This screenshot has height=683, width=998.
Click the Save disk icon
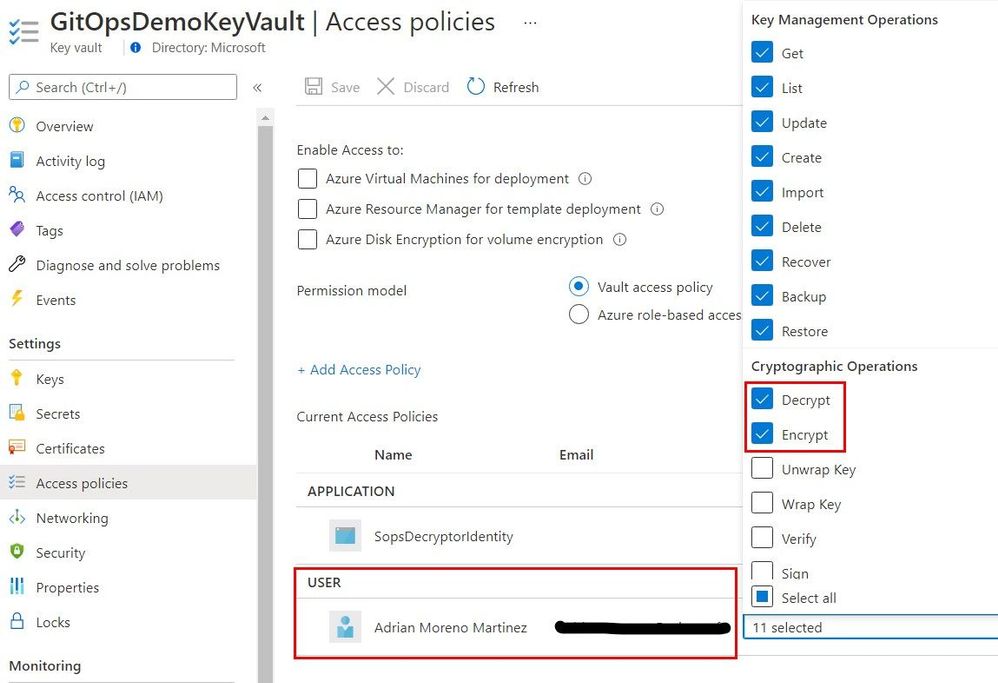pos(313,87)
